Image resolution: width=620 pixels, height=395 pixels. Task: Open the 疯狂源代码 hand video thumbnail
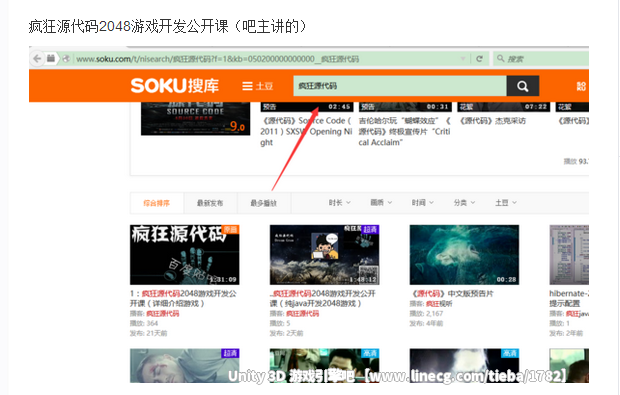185,255
